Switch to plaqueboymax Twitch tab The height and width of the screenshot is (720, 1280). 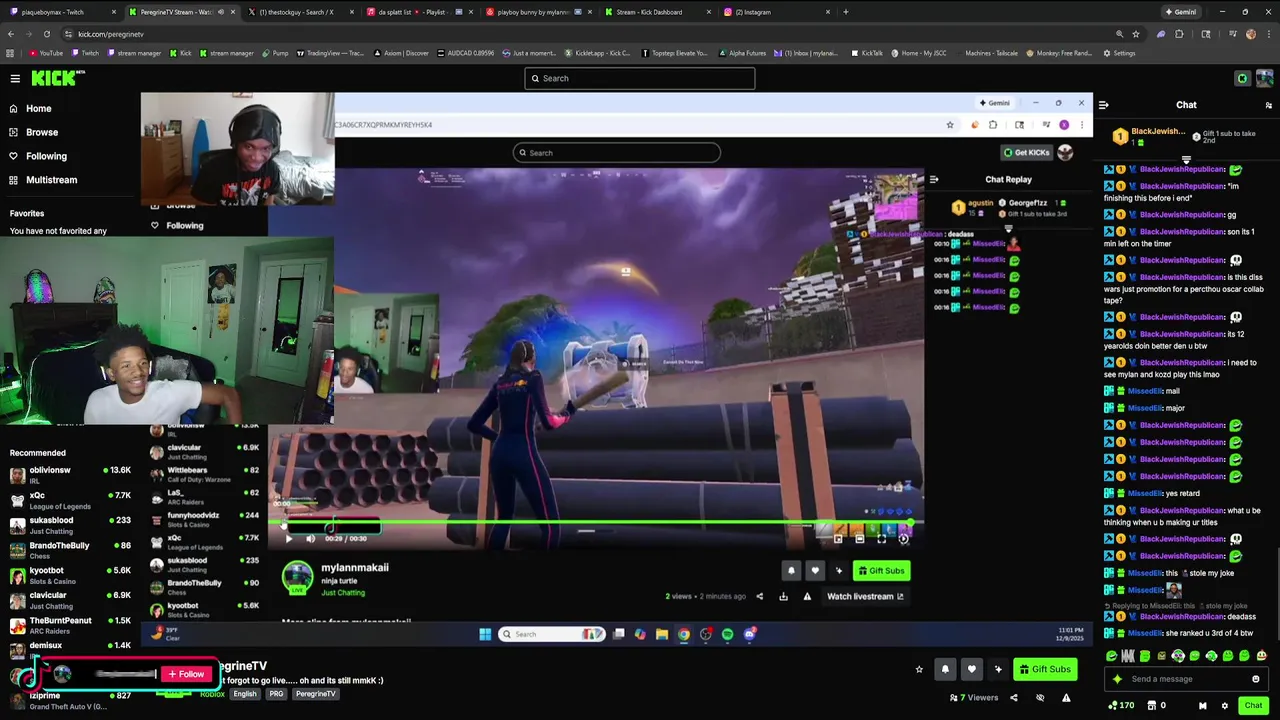click(60, 12)
